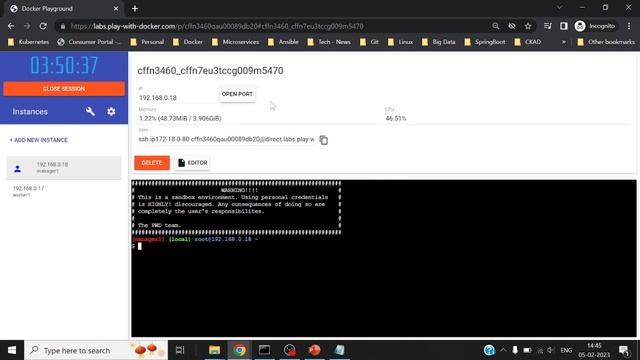Show more bookmarks with the chevron
Screen dimensions: 640x360
coord(564,42)
